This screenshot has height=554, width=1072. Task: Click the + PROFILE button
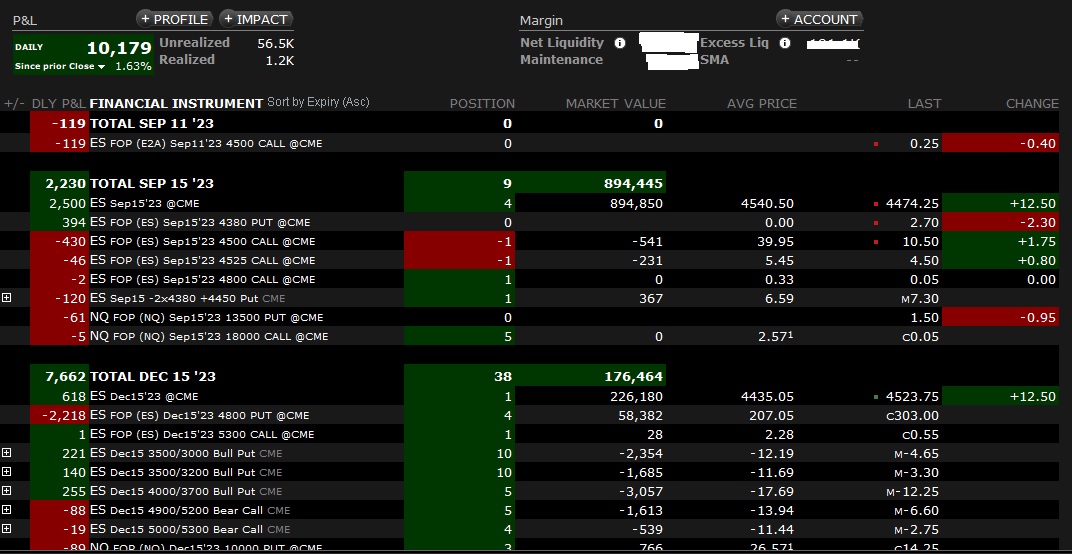(x=175, y=19)
